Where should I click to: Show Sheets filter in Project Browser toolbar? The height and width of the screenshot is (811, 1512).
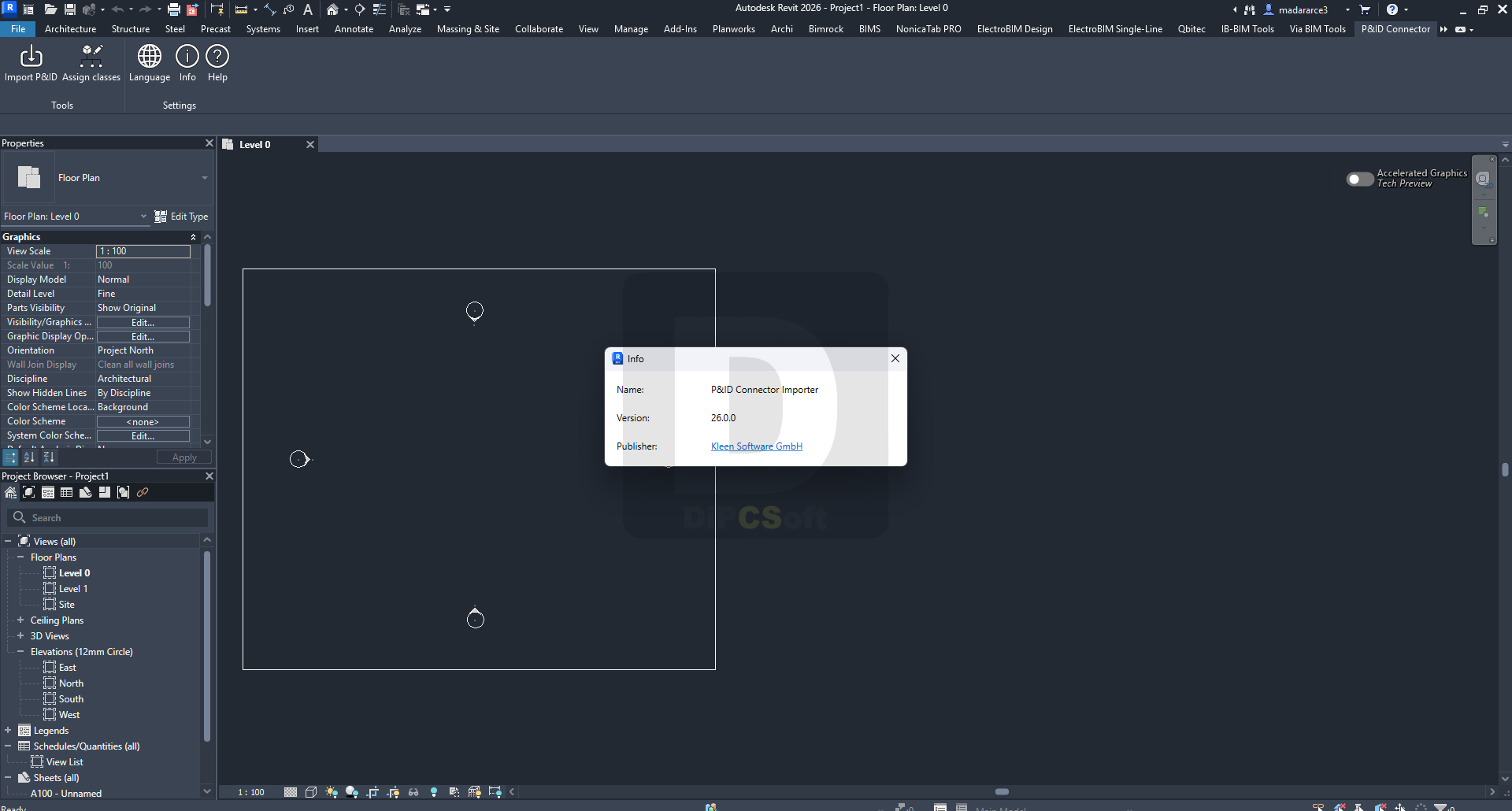coord(86,492)
